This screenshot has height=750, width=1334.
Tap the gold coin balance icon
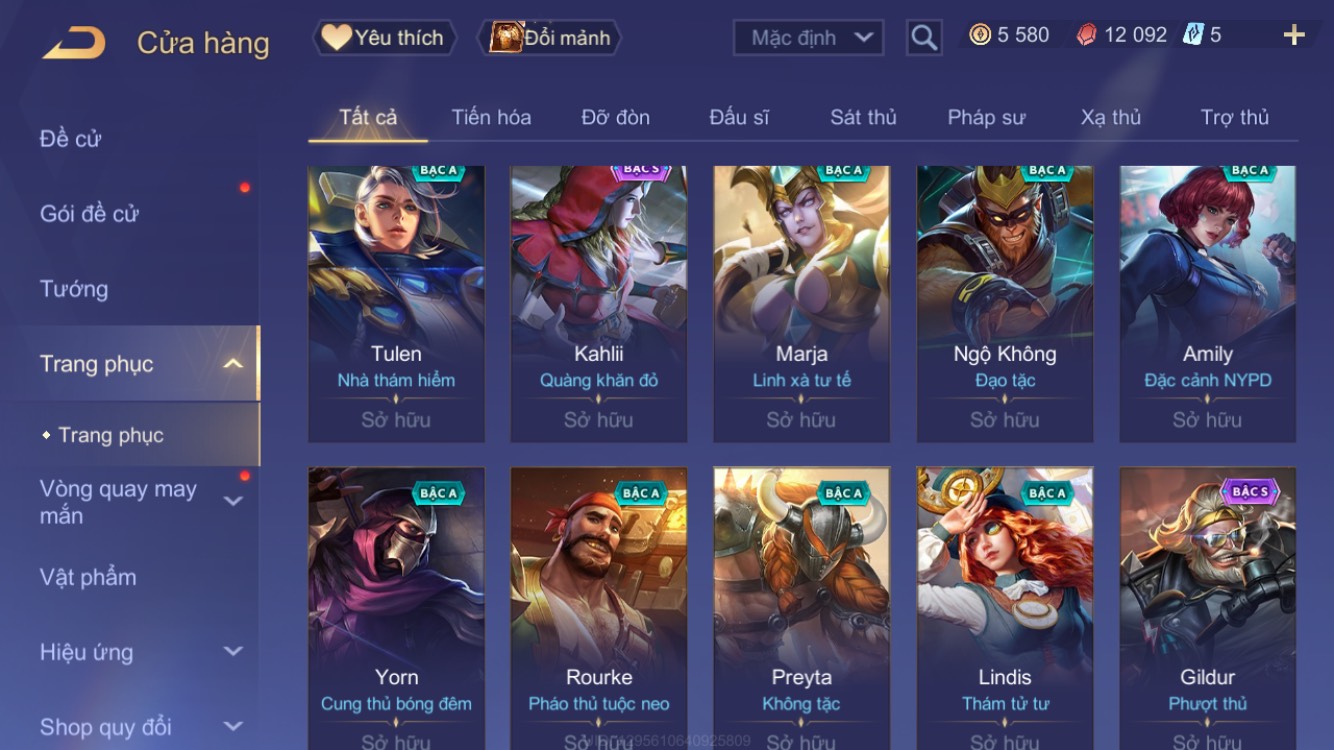[x=980, y=35]
